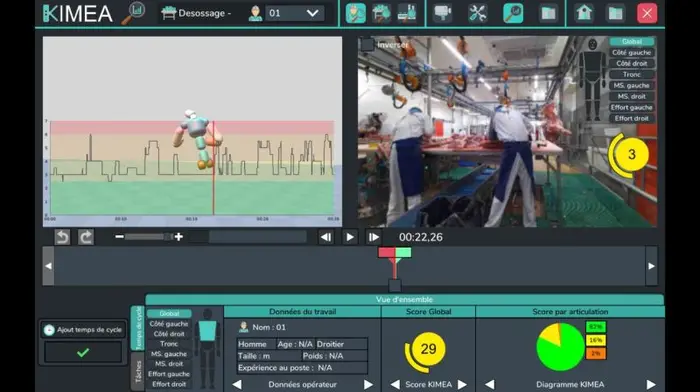
Task: Click the Ajout temps de cycle button
Action: 83,330
